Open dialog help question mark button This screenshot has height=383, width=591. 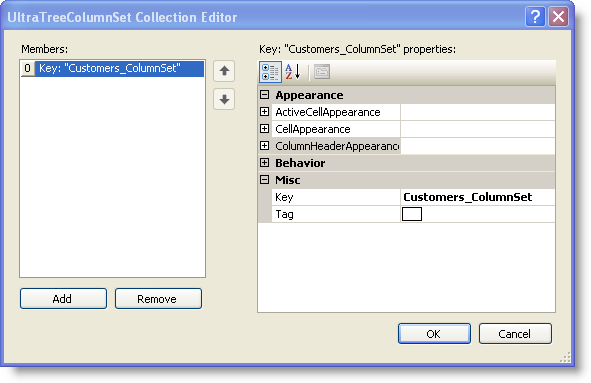pyautogui.click(x=535, y=17)
